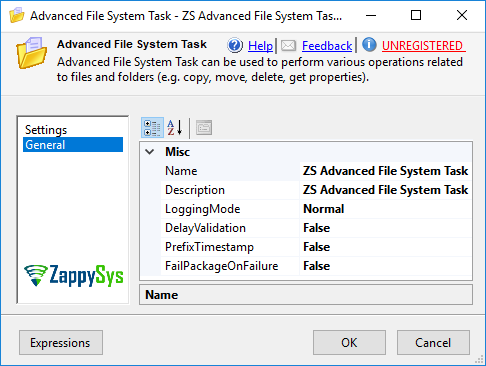The height and width of the screenshot is (366, 486).
Task: Click the blue info icon beside UNREGISTERED
Action: 369,45
